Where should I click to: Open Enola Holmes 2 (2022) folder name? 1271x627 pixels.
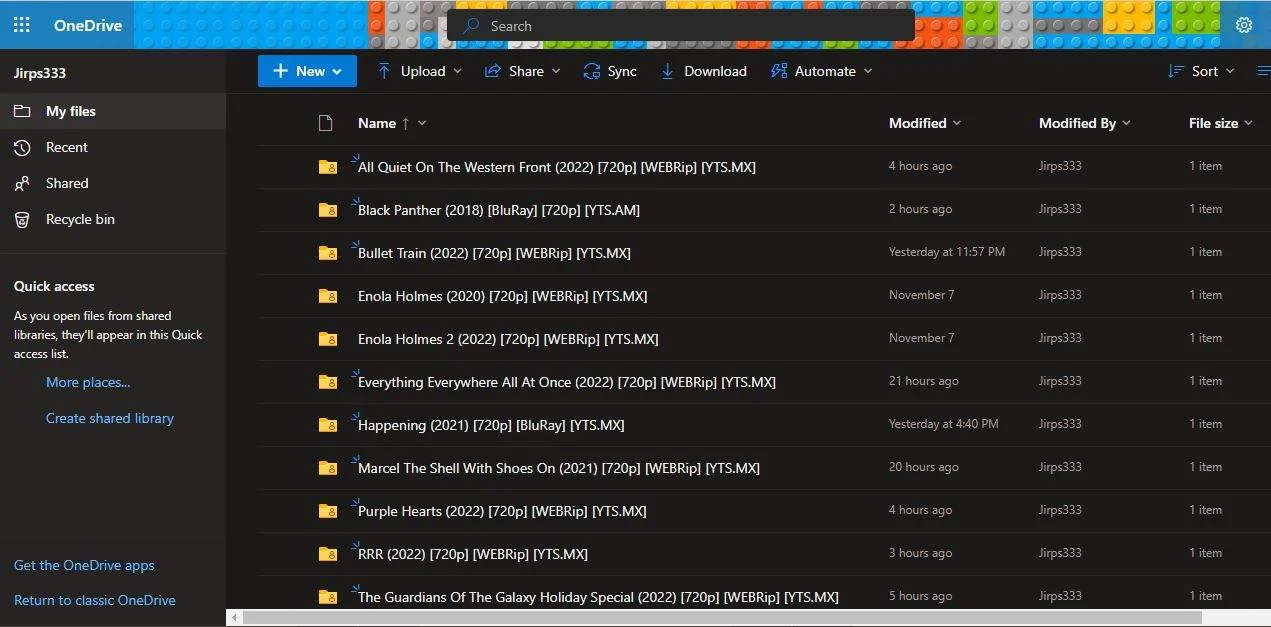(508, 339)
